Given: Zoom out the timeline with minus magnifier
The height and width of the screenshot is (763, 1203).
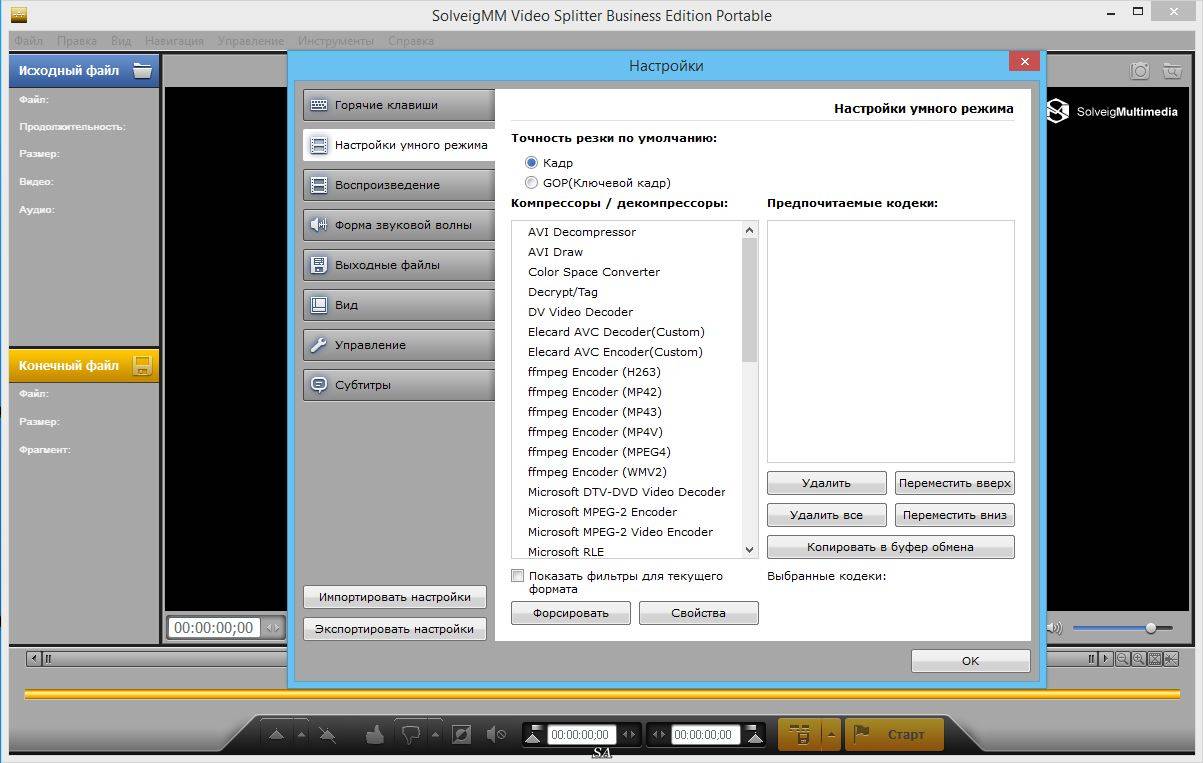Looking at the screenshot, I should [1123, 659].
